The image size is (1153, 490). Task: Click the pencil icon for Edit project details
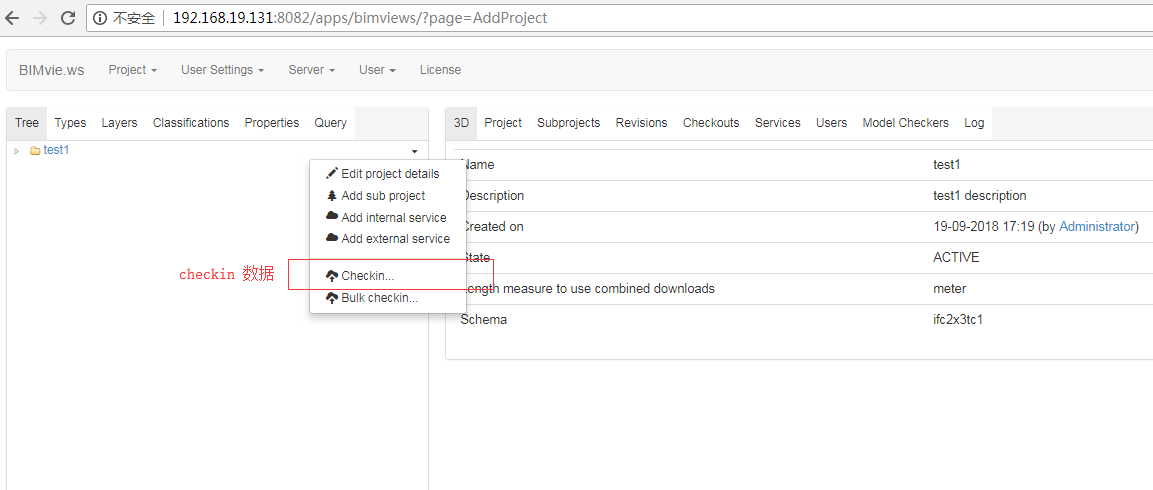coord(332,174)
